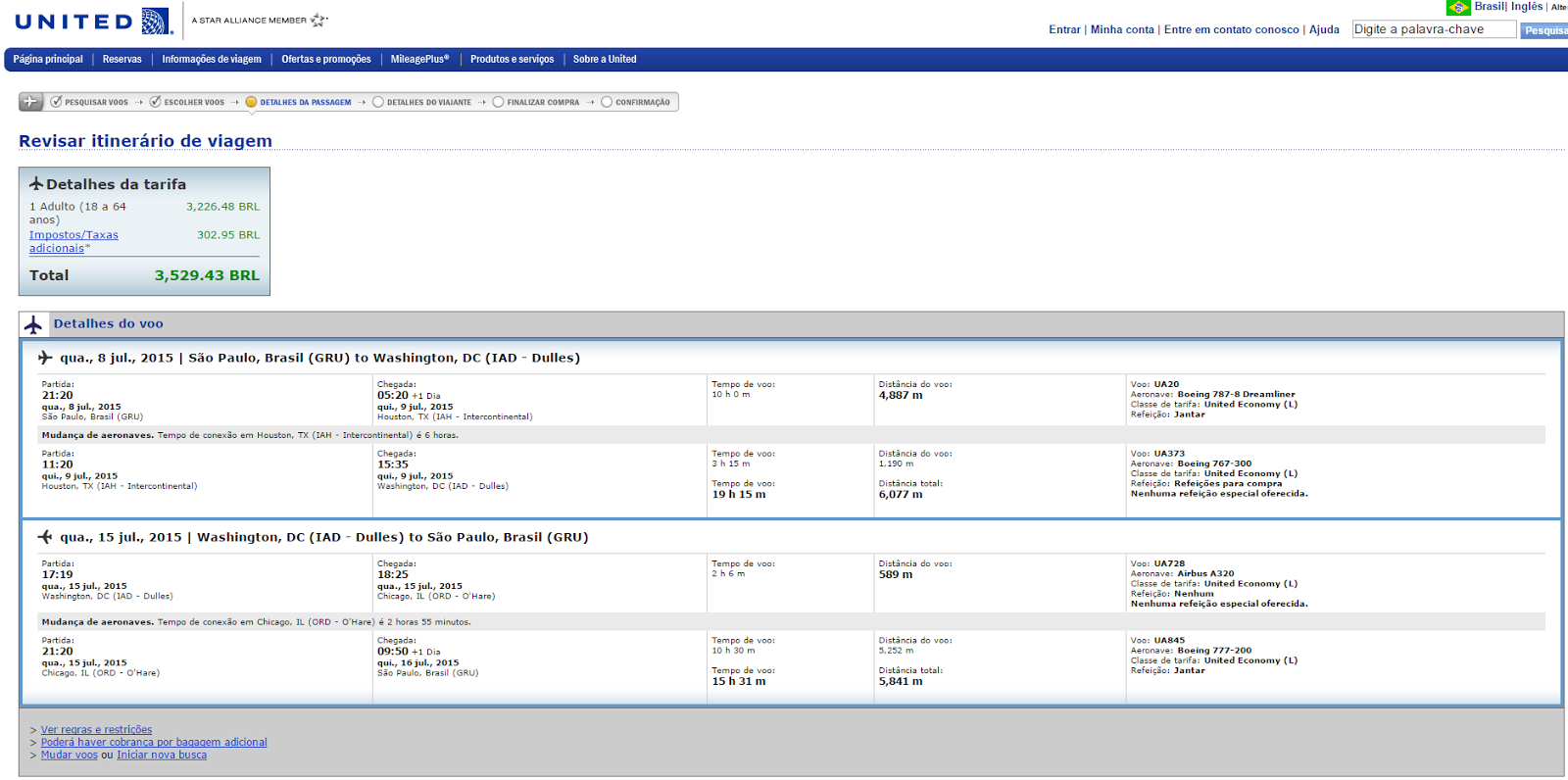Open the Página principal menu
The width and height of the screenshot is (1568, 780).
(48, 60)
